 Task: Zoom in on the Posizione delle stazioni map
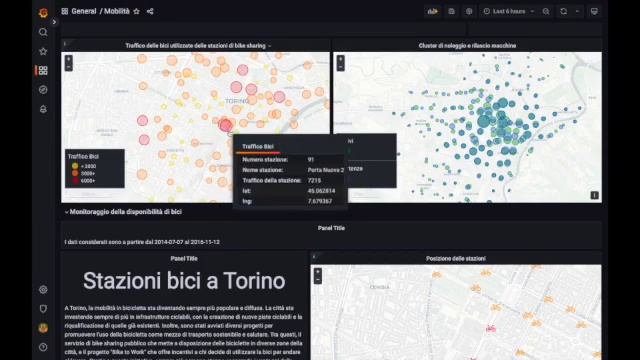(318, 272)
